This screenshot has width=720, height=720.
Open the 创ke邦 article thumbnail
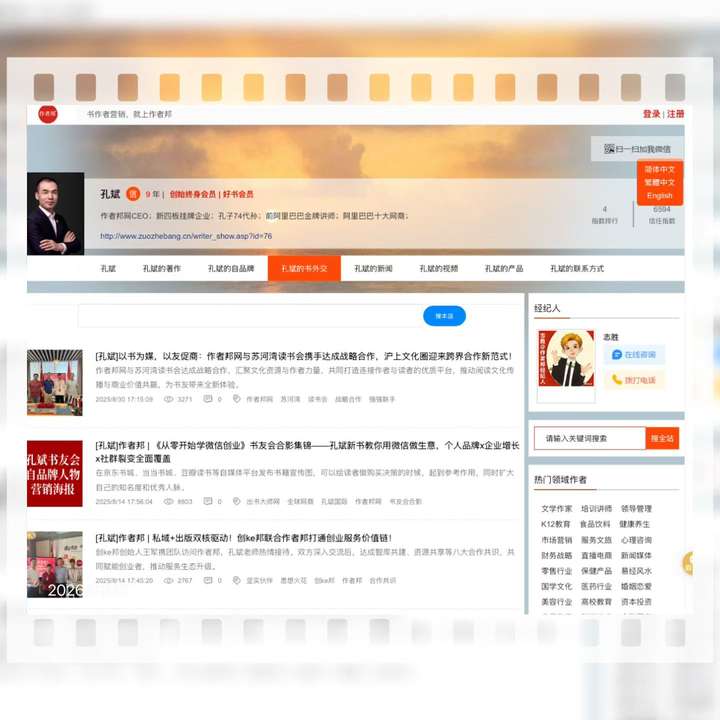tap(55, 564)
